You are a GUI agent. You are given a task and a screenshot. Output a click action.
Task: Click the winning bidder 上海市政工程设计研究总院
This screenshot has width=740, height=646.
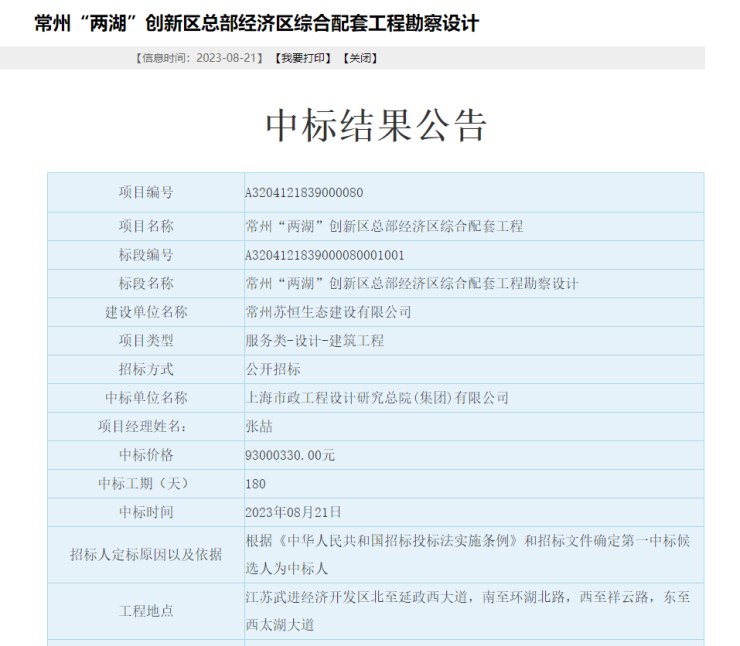click(377, 398)
